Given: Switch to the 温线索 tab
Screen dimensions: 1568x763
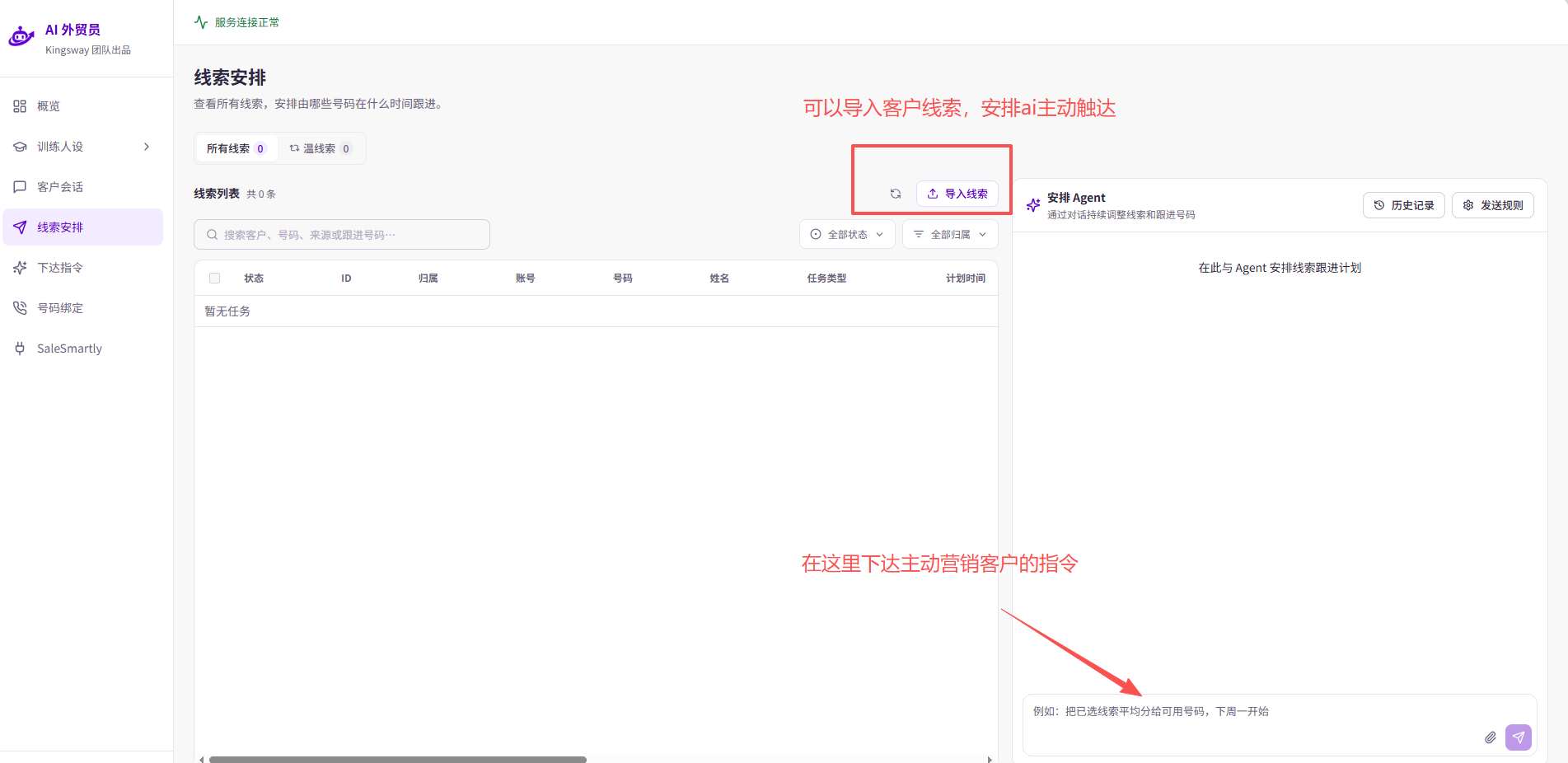Looking at the screenshot, I should coord(321,148).
